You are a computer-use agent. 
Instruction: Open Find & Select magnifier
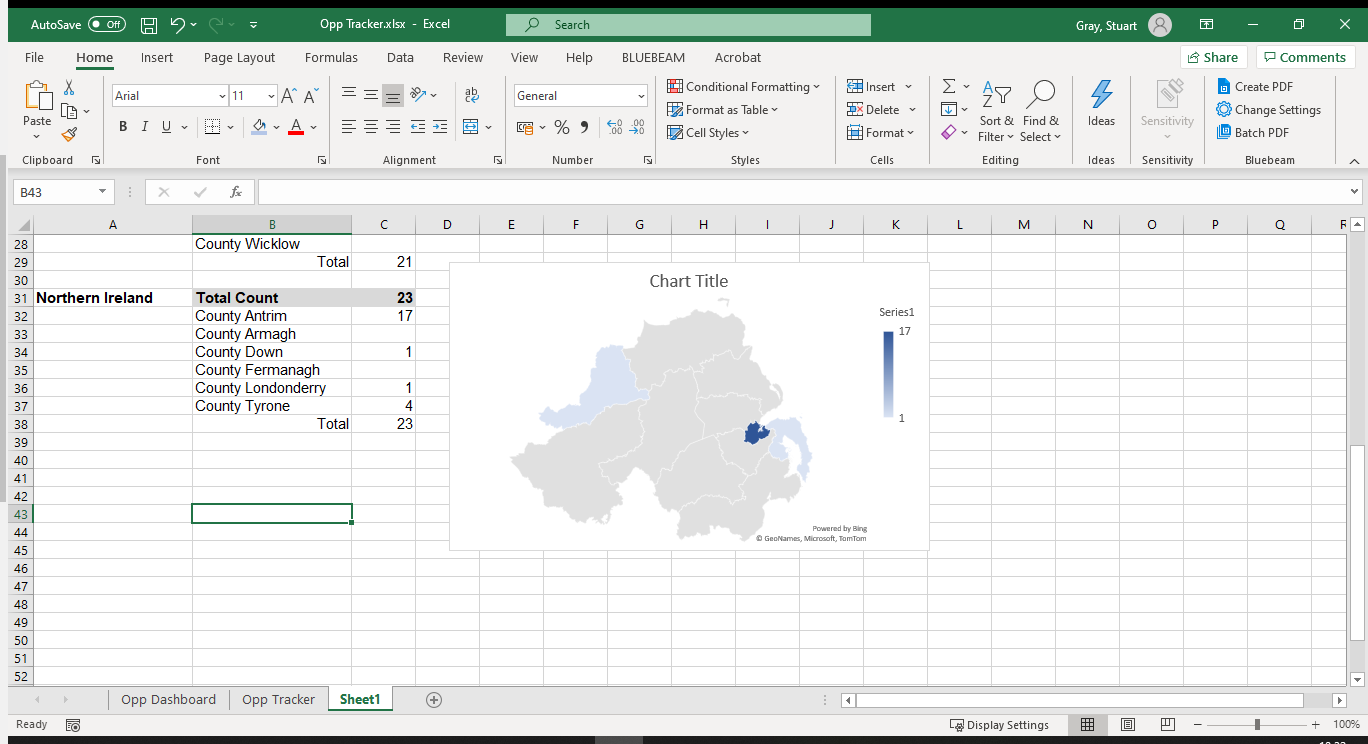pos(1040,112)
